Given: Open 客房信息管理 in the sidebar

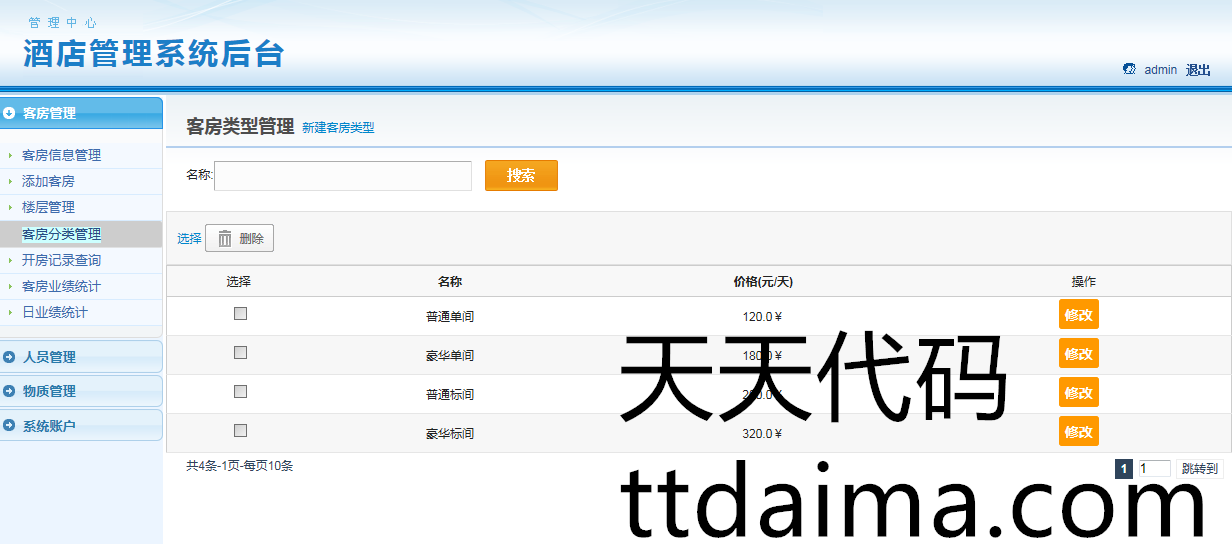Looking at the screenshot, I should pyautogui.click(x=61, y=155).
